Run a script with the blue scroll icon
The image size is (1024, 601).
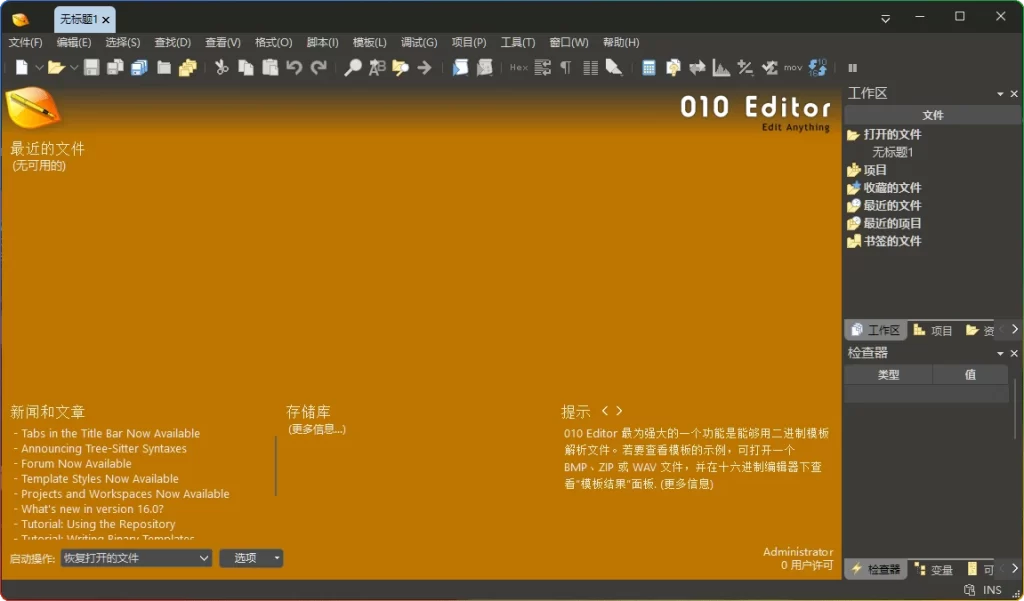[460, 67]
